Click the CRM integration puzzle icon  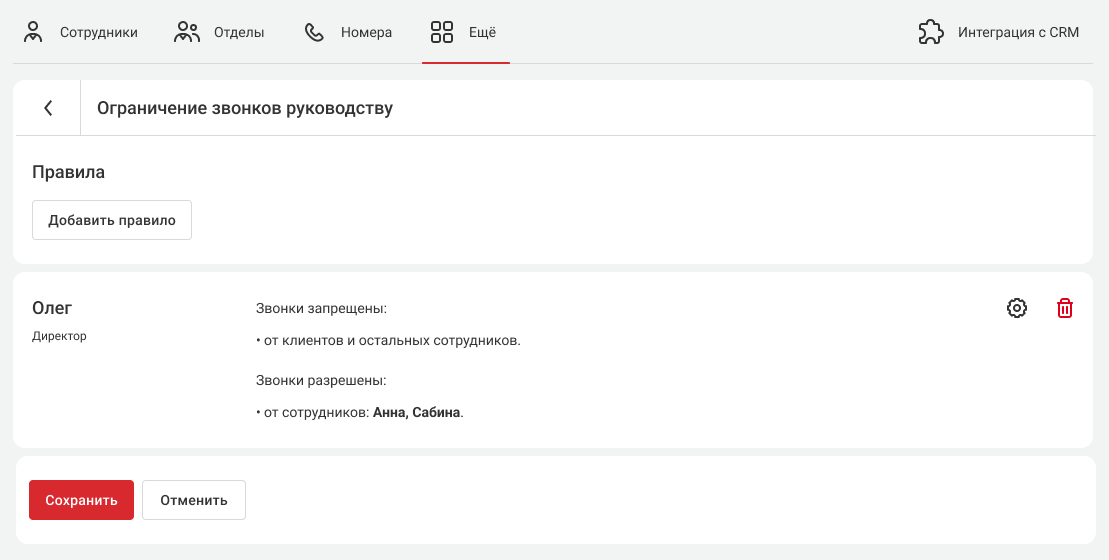[931, 32]
